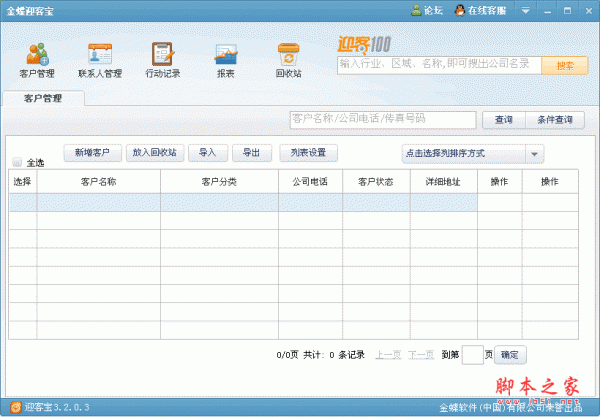
Task: Click the 放入回收站 button
Action: coord(155,153)
